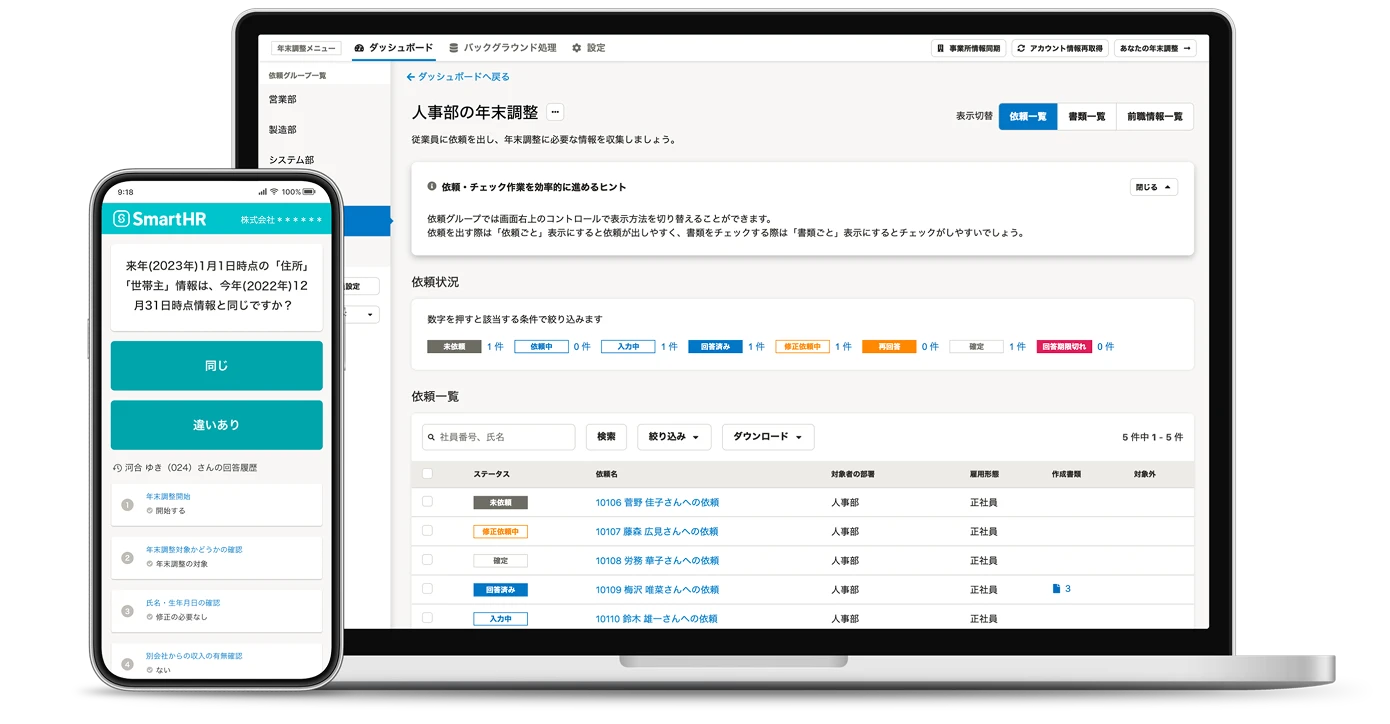Check the box for 10108 労務 華子
Image resolution: width=1390 pixels, height=724 pixels.
(427, 560)
